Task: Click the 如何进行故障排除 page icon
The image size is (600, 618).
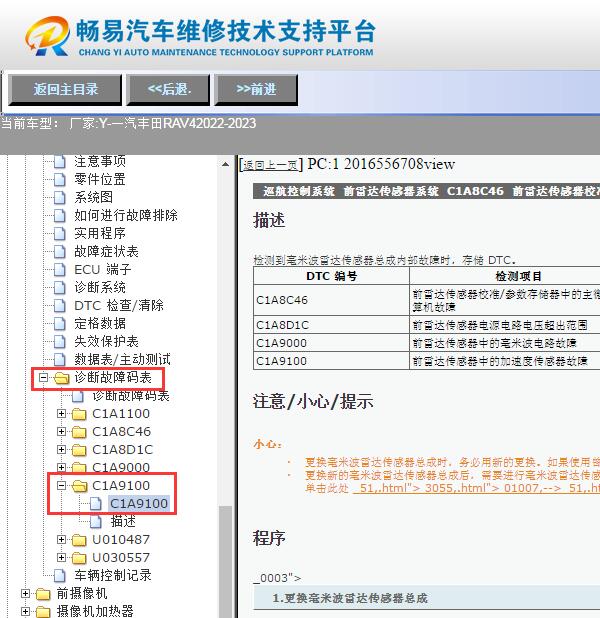Action: 60,215
